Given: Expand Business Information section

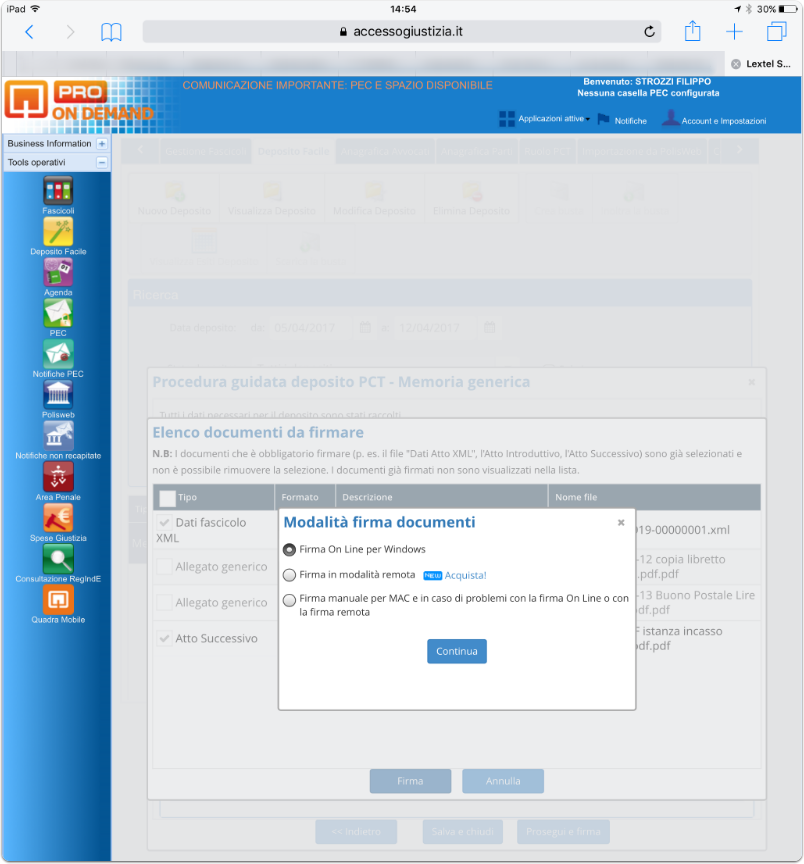Looking at the screenshot, I should 101,144.
